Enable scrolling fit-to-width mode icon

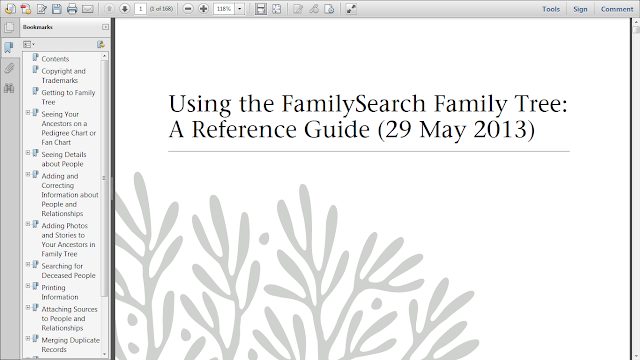pyautogui.click(x=260, y=9)
